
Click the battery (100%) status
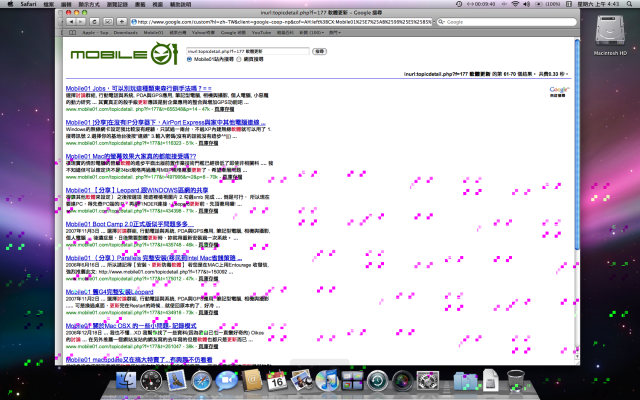(x=547, y=4)
